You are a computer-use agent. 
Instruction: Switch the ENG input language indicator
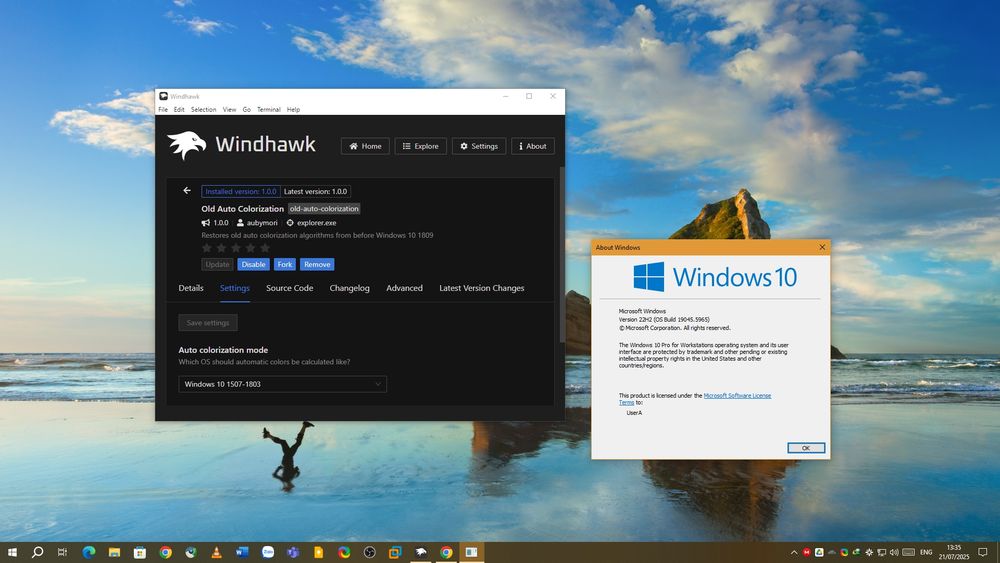tap(926, 552)
